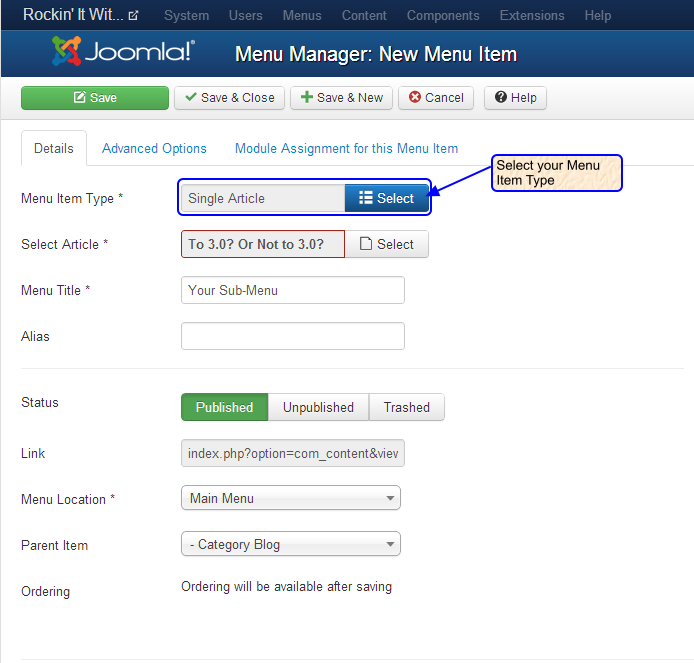Open the Content menu
The width and height of the screenshot is (694, 663).
364,15
